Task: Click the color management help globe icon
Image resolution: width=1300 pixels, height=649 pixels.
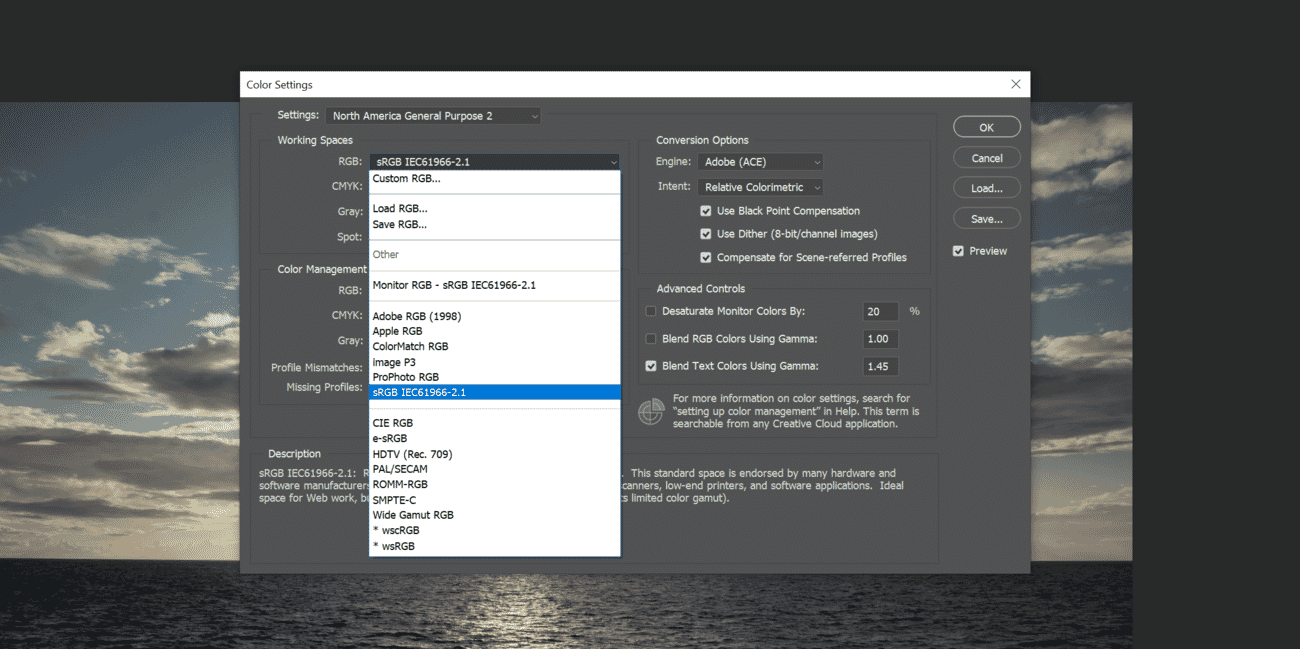Action: [x=651, y=411]
